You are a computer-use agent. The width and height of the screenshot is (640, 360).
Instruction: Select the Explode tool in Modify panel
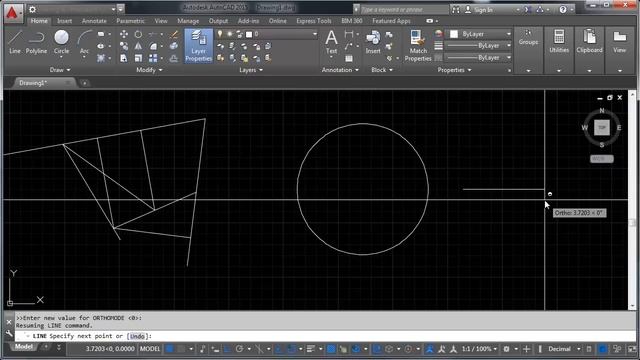click(x=174, y=46)
